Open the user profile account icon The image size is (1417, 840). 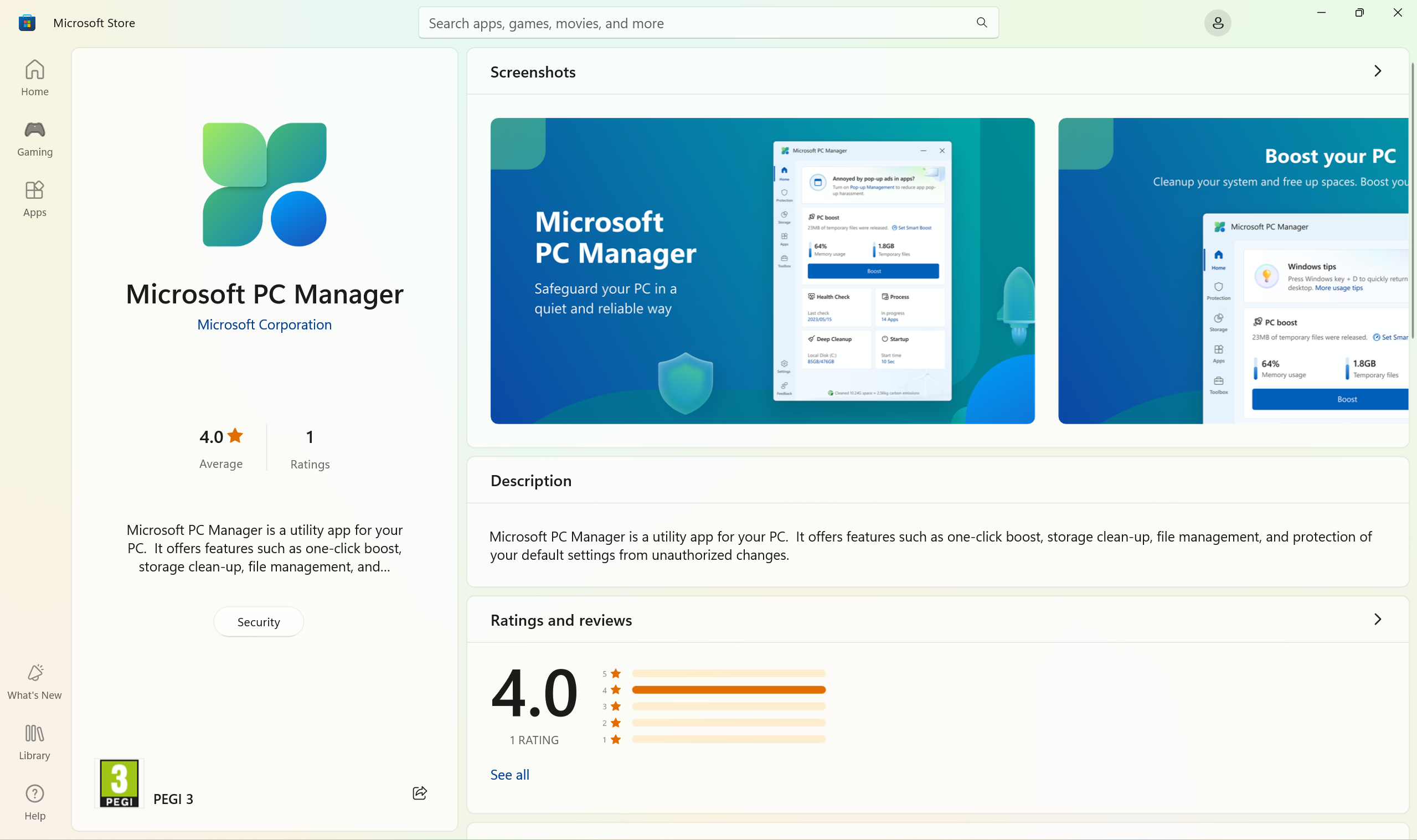[x=1218, y=23]
